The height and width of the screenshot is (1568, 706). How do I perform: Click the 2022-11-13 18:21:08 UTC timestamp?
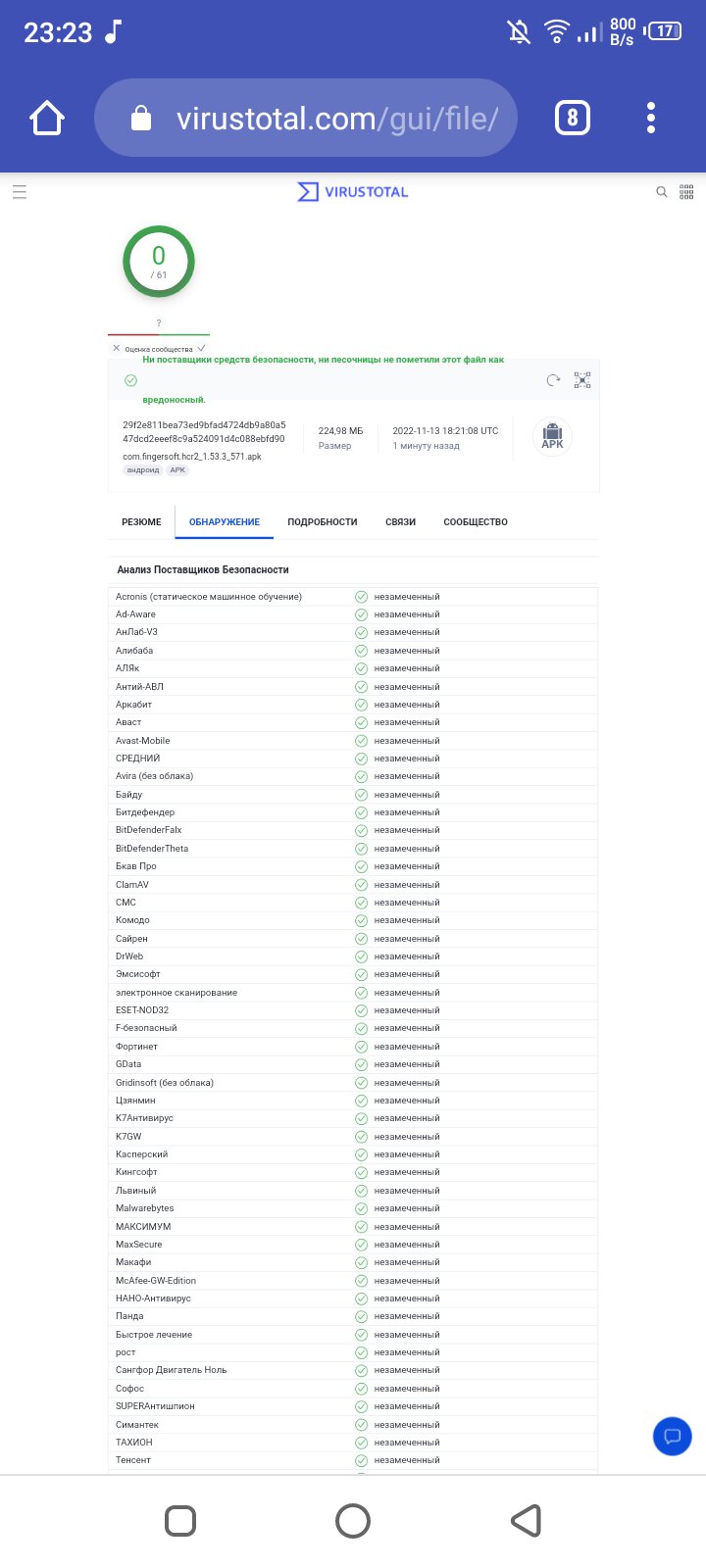coord(445,431)
